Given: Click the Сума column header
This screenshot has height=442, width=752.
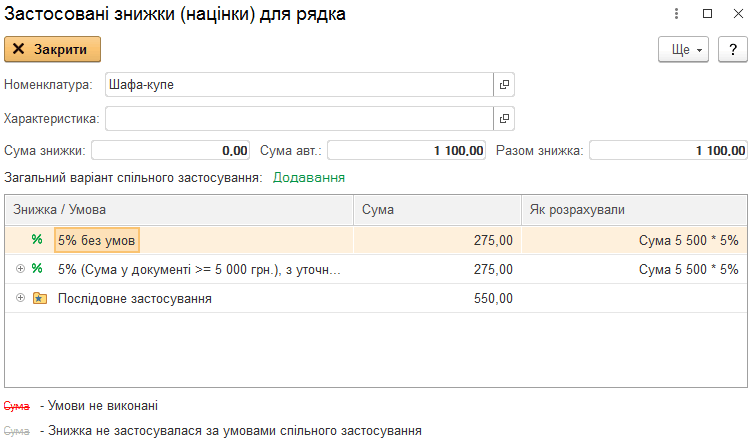Looking at the screenshot, I should [437, 210].
